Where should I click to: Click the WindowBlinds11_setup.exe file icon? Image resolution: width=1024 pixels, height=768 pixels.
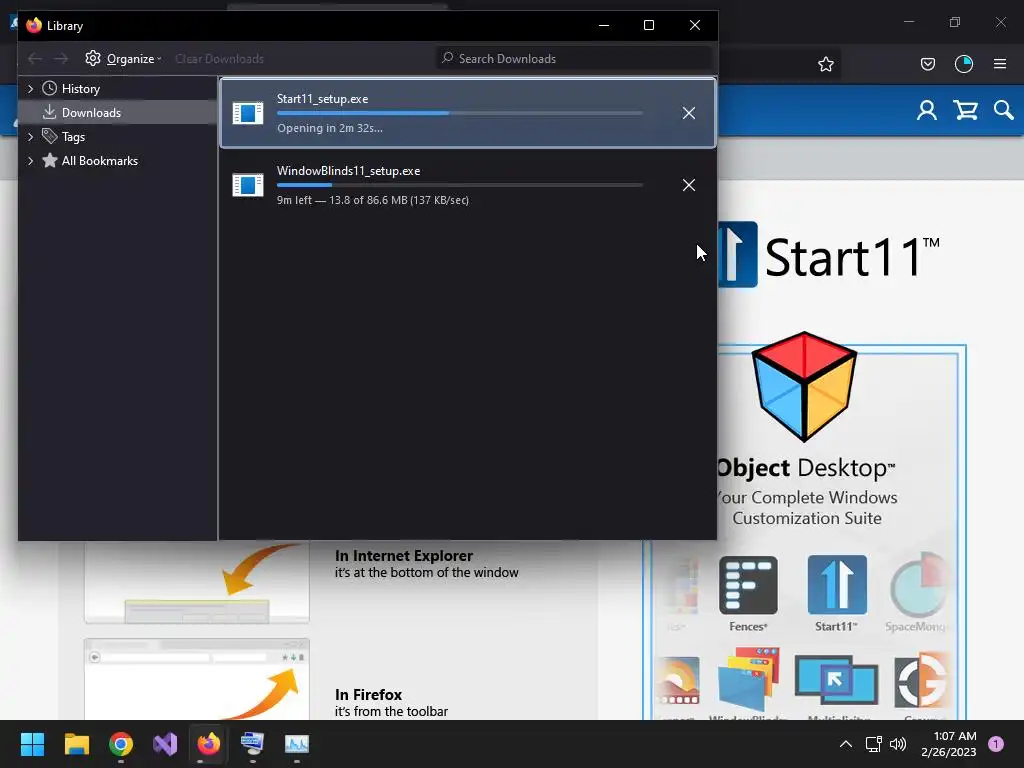click(248, 185)
